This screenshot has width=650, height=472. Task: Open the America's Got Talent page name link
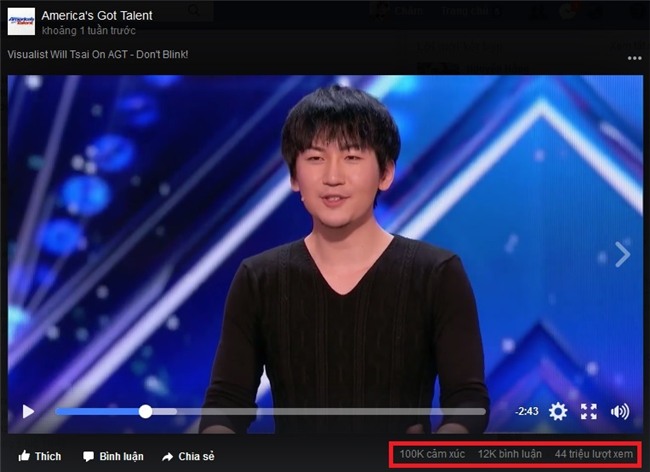(97, 16)
